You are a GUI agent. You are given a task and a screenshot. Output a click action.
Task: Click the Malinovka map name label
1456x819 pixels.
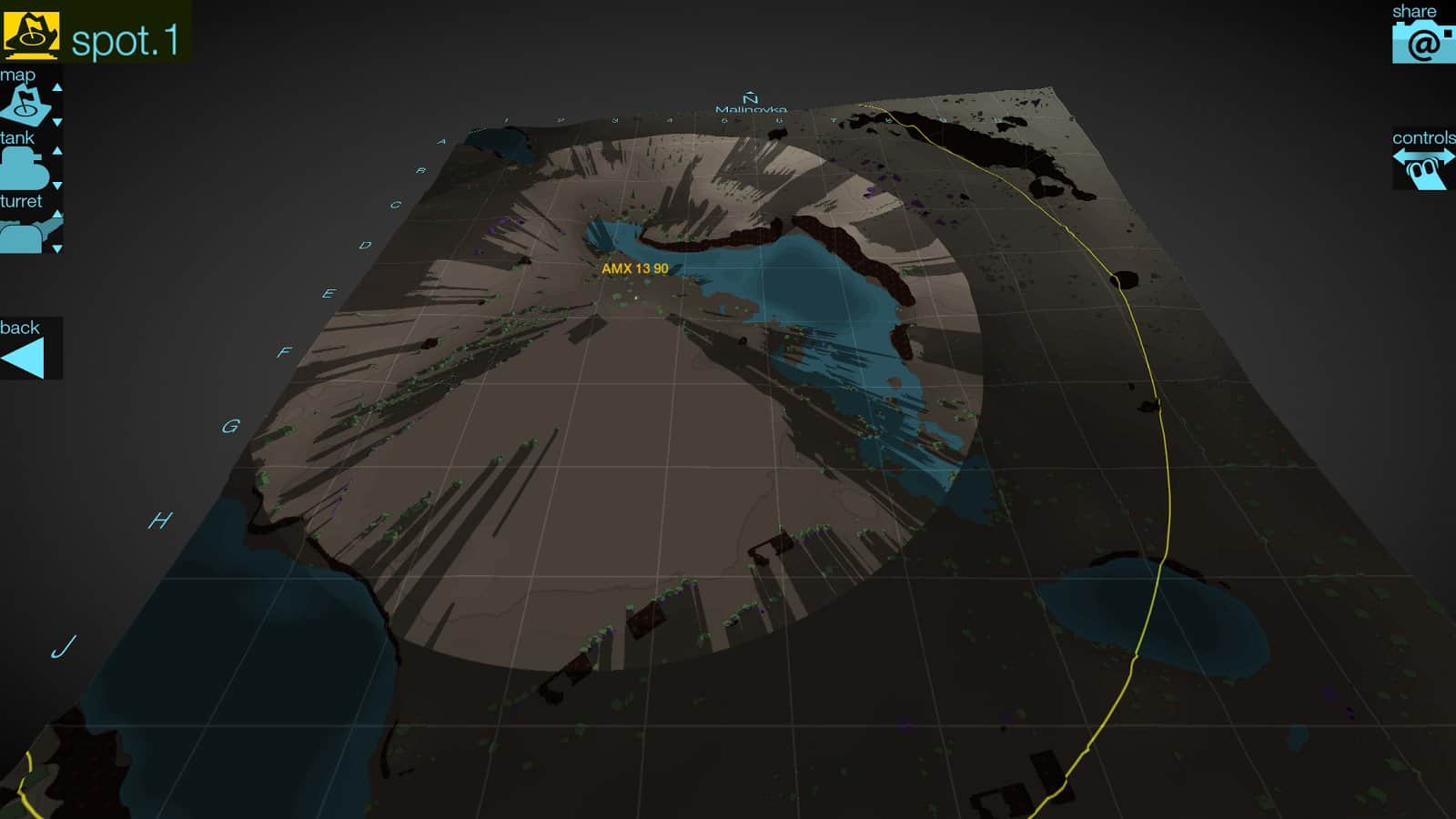click(751, 109)
